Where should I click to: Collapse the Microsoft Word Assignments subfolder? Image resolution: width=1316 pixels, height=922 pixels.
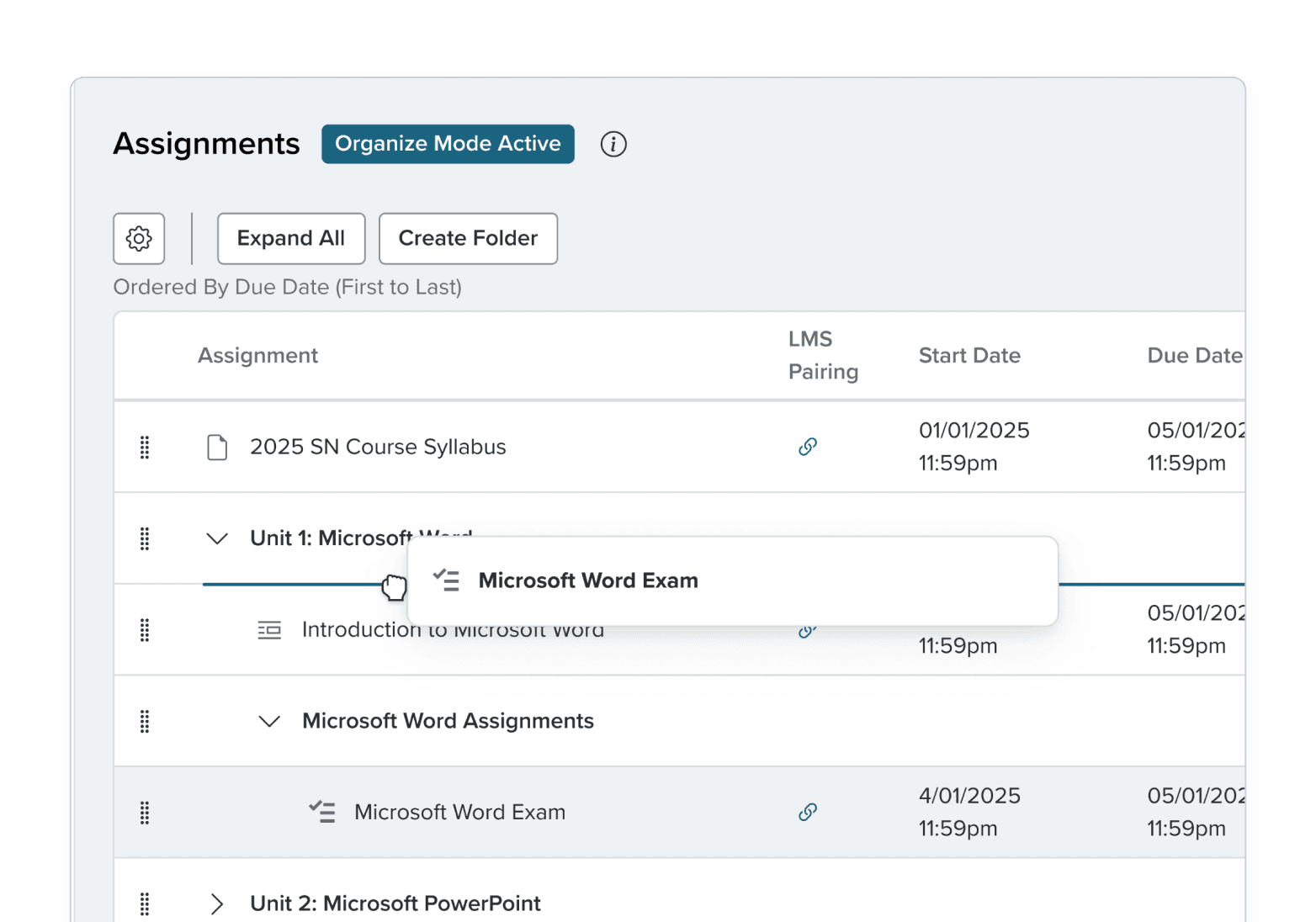[269, 721]
